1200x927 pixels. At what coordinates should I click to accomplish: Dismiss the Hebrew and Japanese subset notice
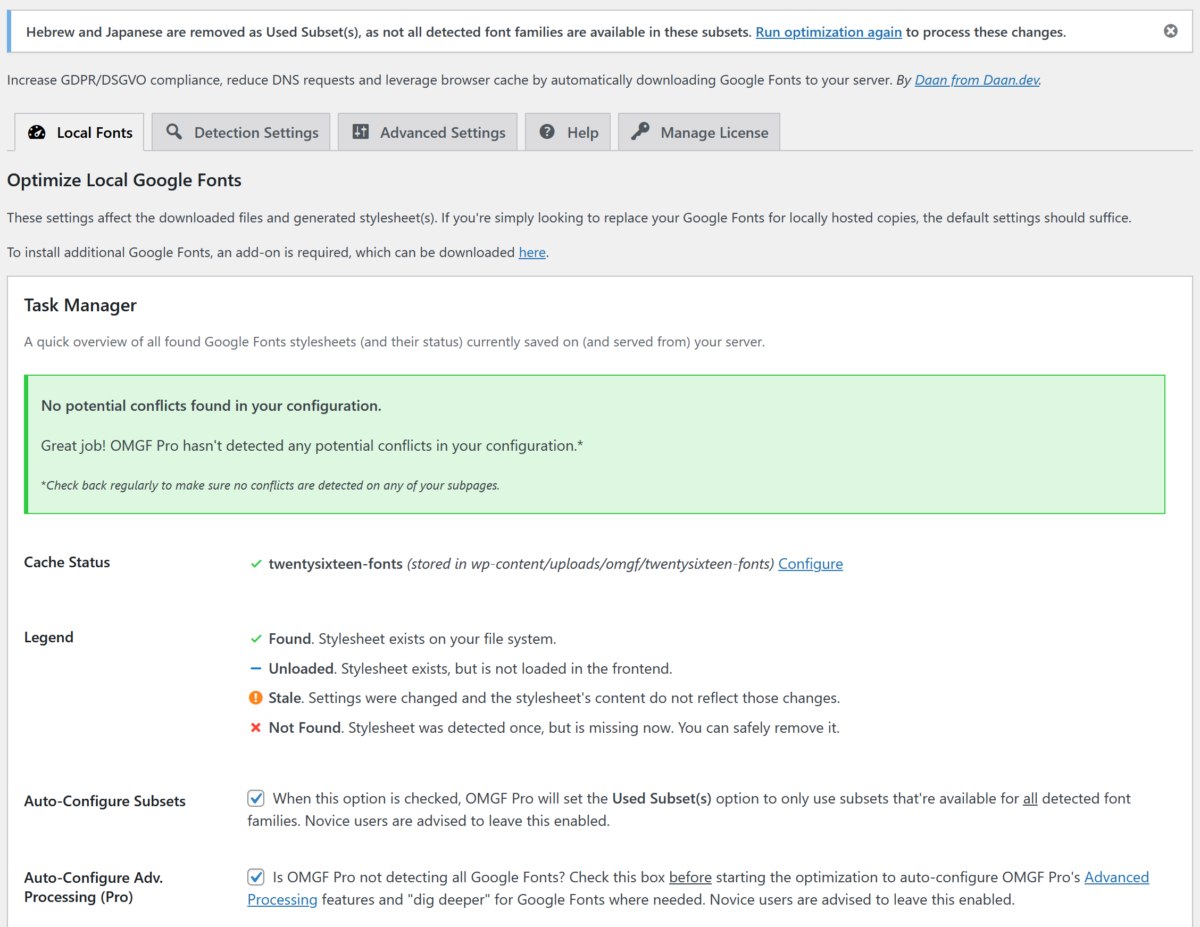click(x=1170, y=31)
